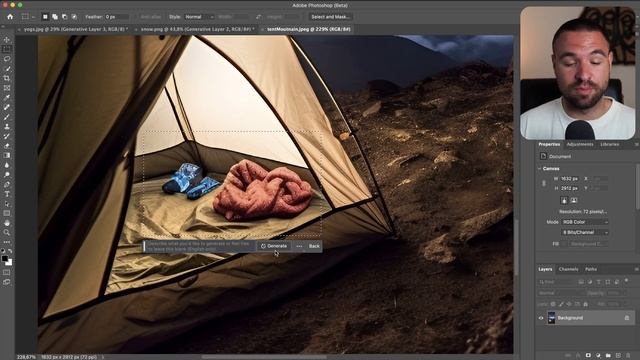
Task: Select the Zoom tool
Action: click(7, 233)
